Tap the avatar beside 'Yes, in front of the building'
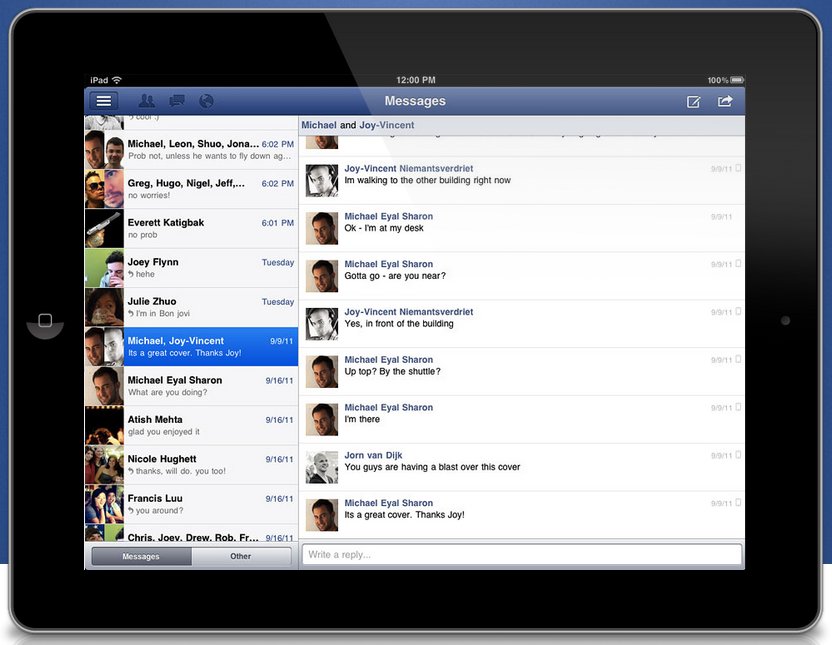832x645 pixels. [x=322, y=324]
